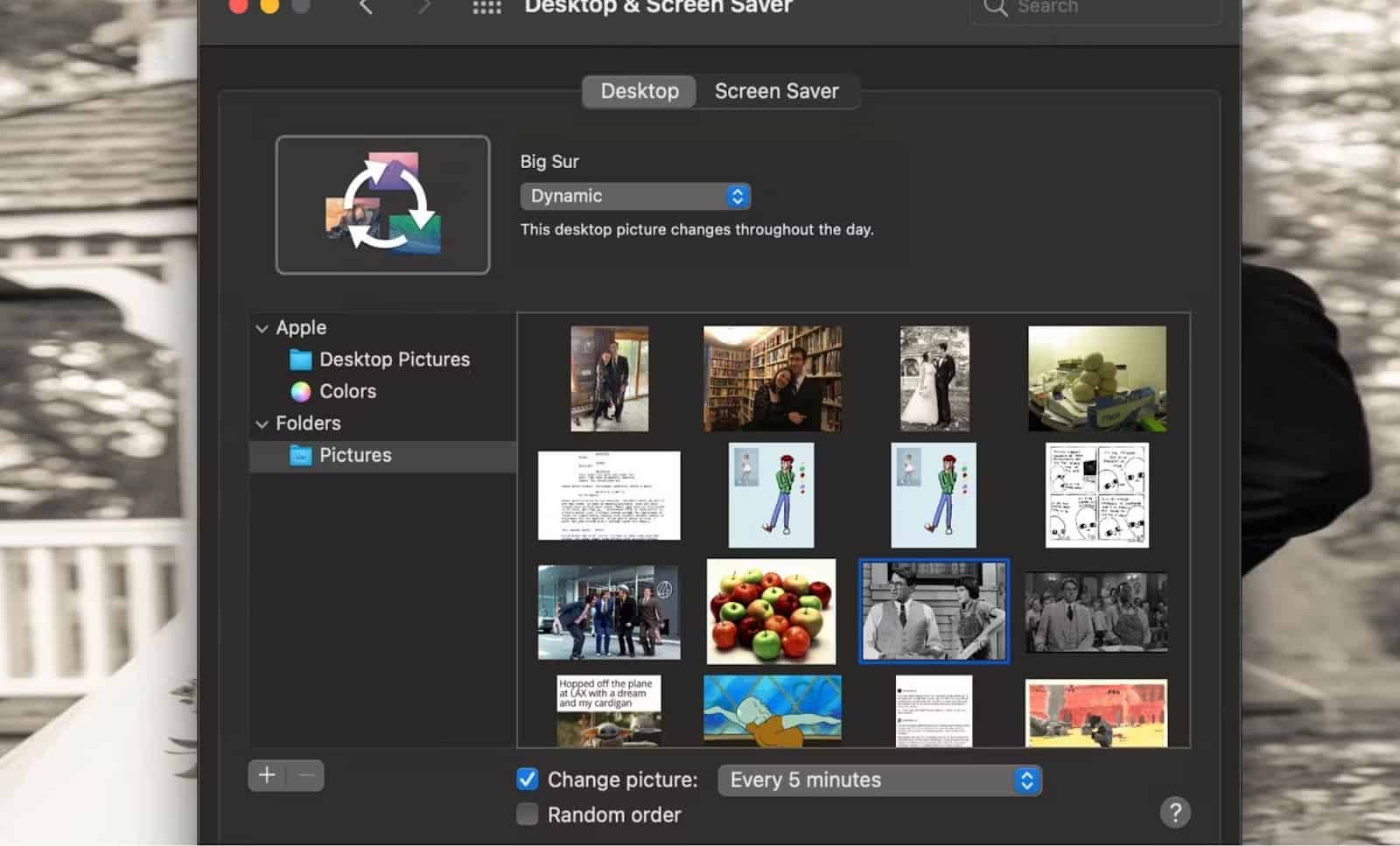This screenshot has height=846, width=1400.
Task: Click the search magnifying glass icon
Action: [x=994, y=7]
